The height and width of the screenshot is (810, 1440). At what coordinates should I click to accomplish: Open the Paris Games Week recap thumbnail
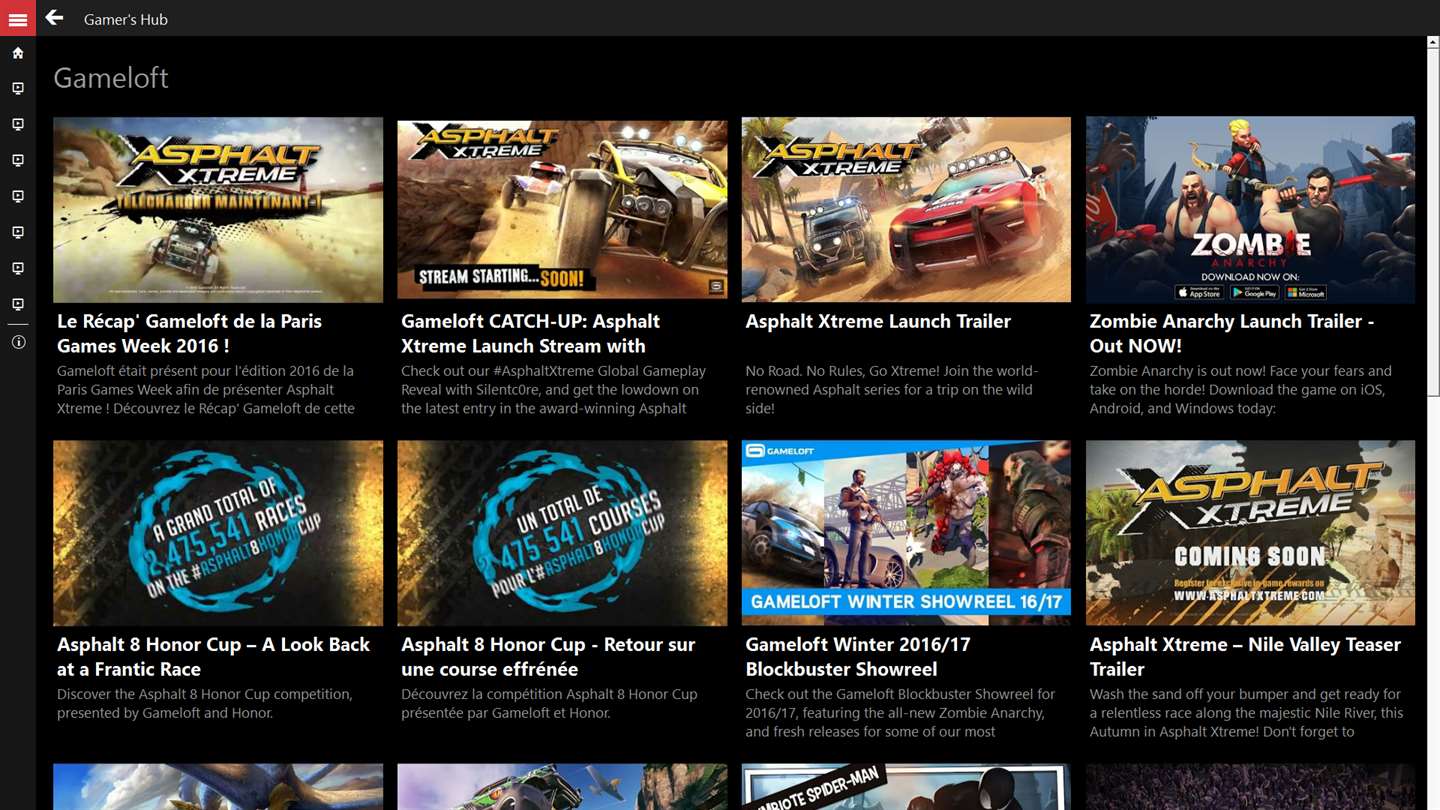click(218, 209)
